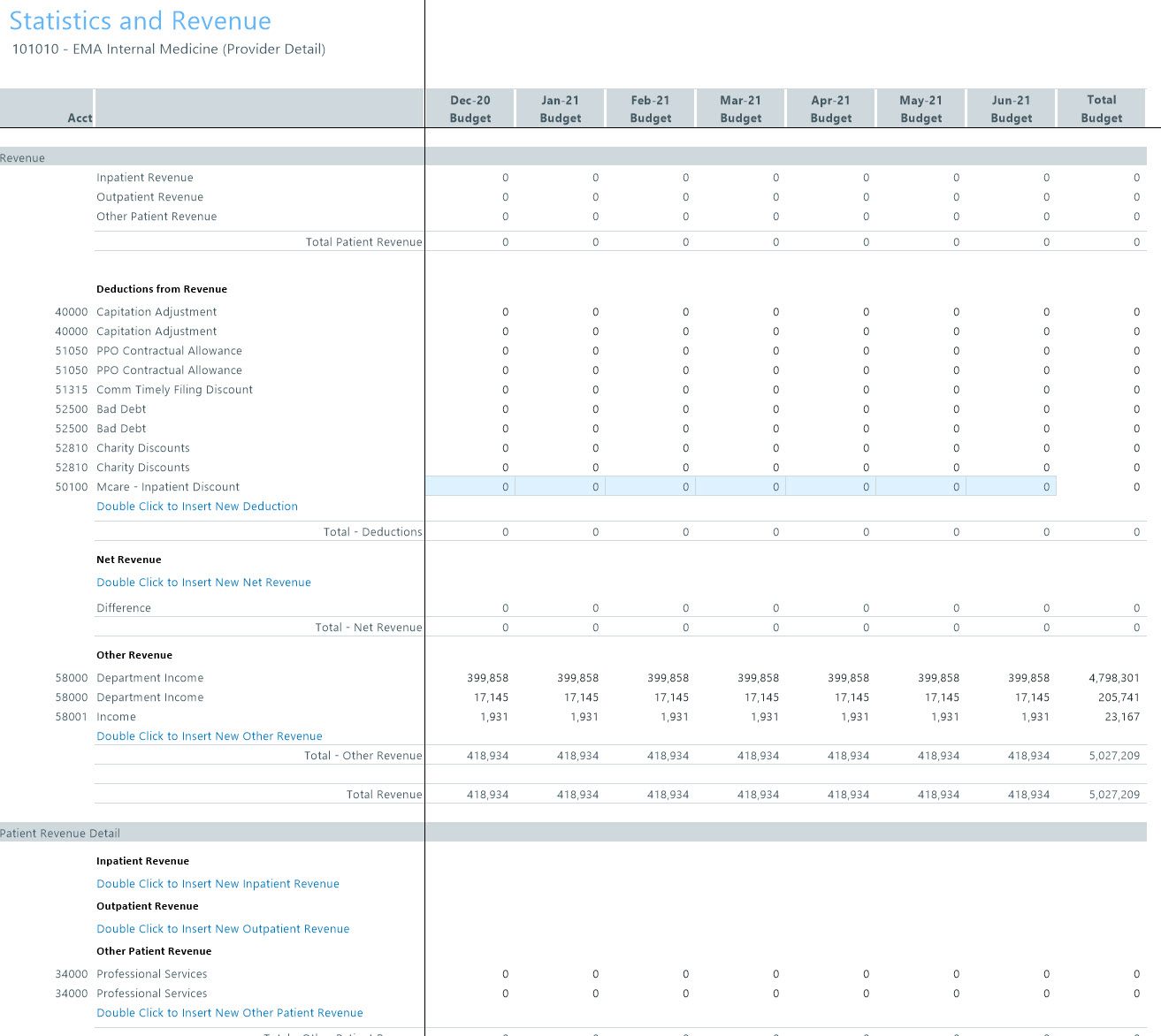Viewport: 1161px width, 1036px height.
Task: Select the Dec-20 Budget column header
Action: pos(470,108)
